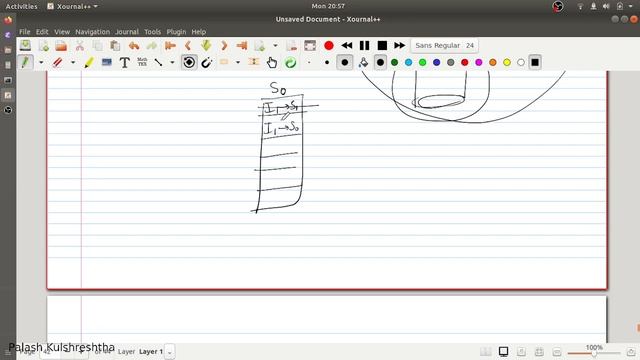The width and height of the screenshot is (640, 360).
Task: Open the Edit menu
Action: [x=42, y=31]
